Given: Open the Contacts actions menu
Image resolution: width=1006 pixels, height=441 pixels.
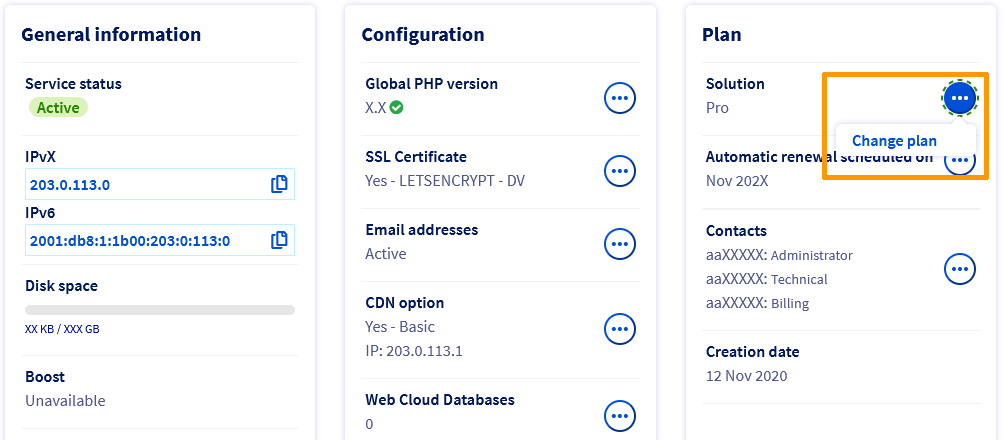Looking at the screenshot, I should [960, 268].
